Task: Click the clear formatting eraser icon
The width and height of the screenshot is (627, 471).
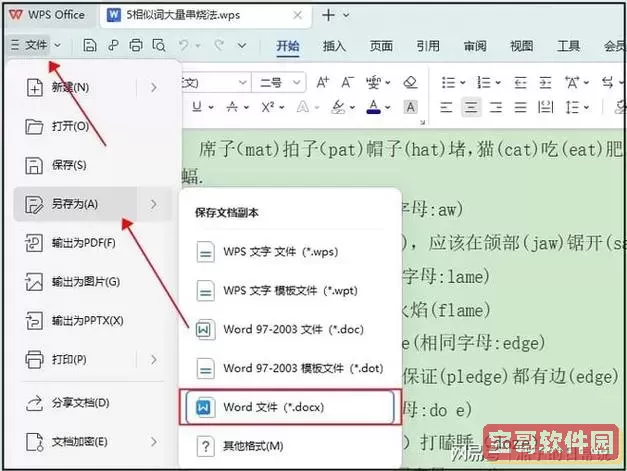Action: [411, 82]
